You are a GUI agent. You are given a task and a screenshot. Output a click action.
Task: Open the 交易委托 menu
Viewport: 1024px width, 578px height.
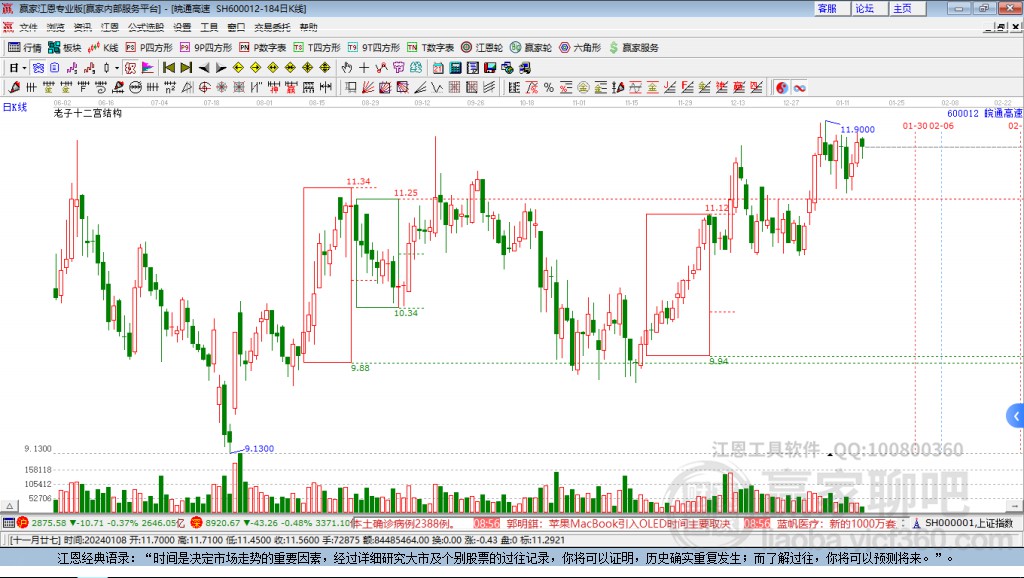pos(272,27)
